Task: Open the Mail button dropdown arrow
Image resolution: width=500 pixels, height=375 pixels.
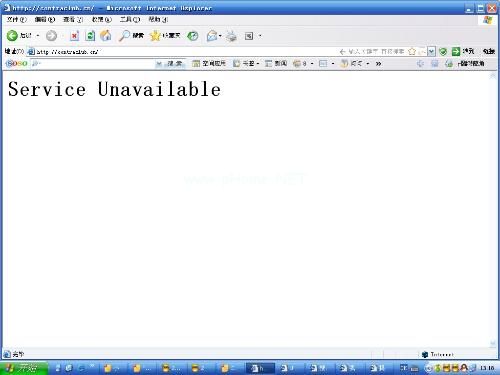Action: pyautogui.click(x=220, y=36)
